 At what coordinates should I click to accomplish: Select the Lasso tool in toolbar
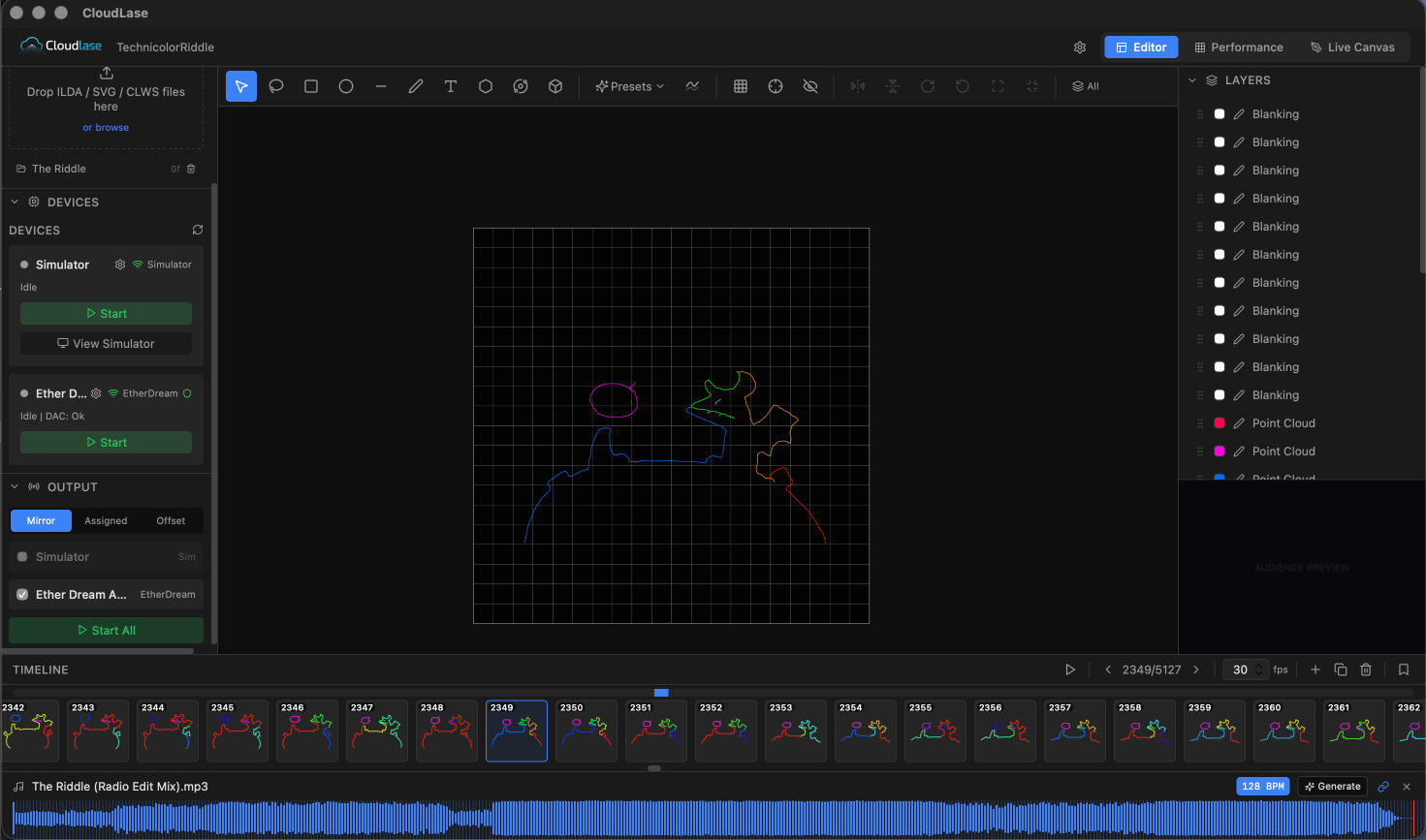click(x=276, y=86)
